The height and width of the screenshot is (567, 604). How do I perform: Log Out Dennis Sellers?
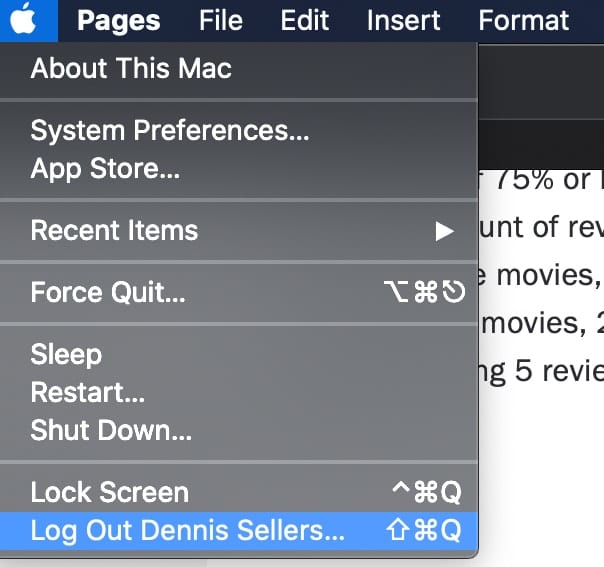tap(187, 531)
